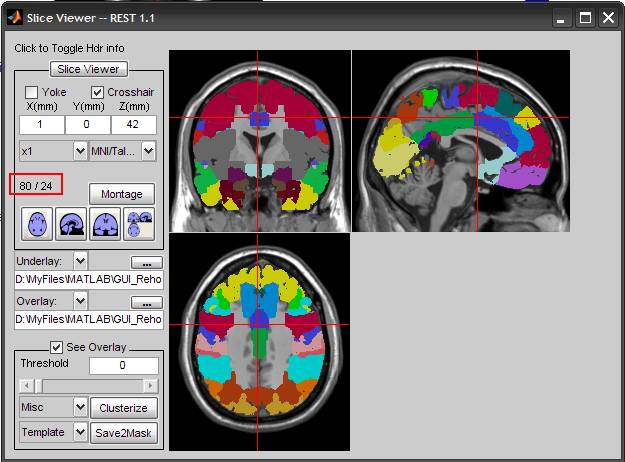
Task: Click the Clusterize button
Action: point(124,408)
